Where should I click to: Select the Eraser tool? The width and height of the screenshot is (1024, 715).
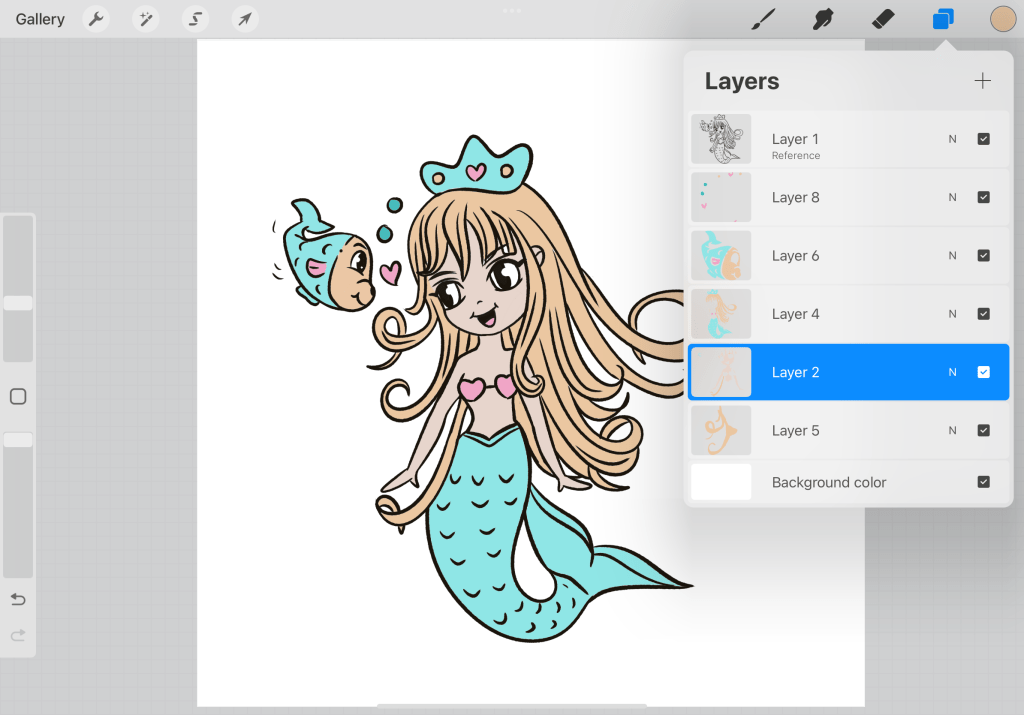click(x=883, y=19)
